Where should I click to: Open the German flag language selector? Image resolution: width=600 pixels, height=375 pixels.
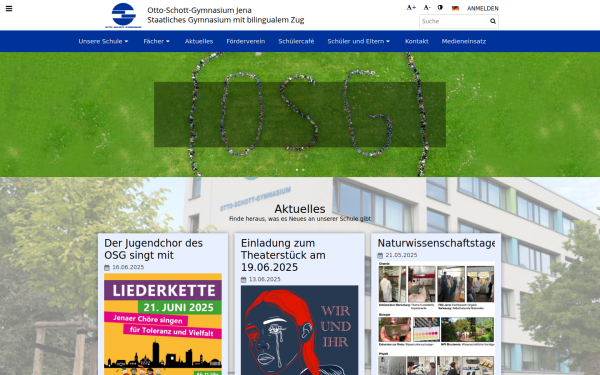point(455,8)
